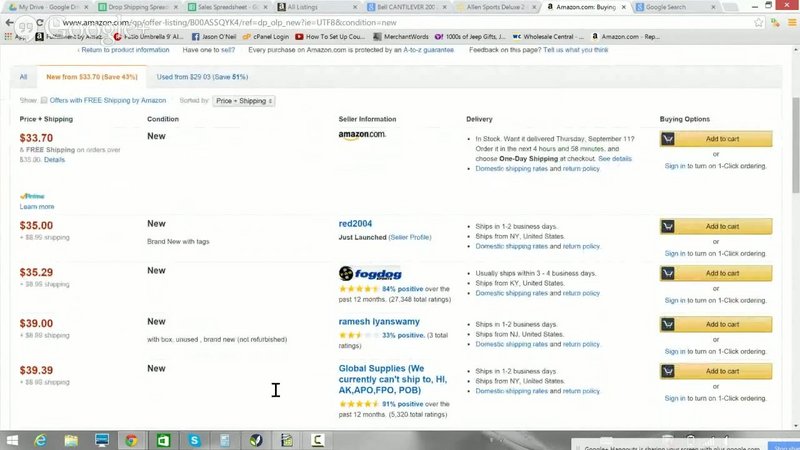Switch to My Drive - Google Drive tab
800x450 pixels.
48,7
